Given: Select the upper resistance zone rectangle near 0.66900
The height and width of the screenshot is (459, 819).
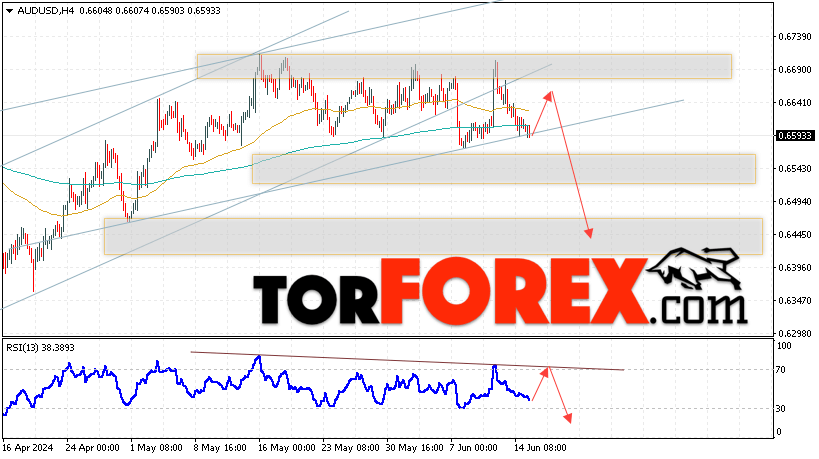Looking at the screenshot, I should coord(464,66).
